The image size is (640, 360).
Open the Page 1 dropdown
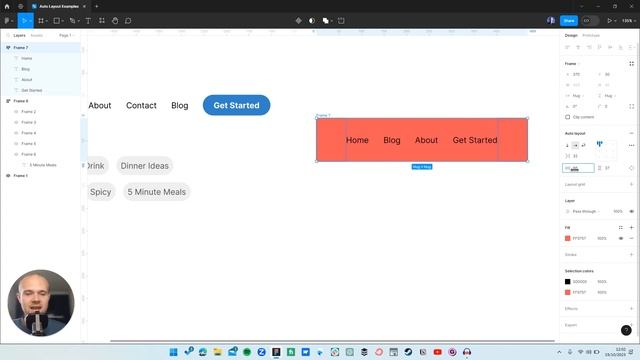(x=67, y=36)
